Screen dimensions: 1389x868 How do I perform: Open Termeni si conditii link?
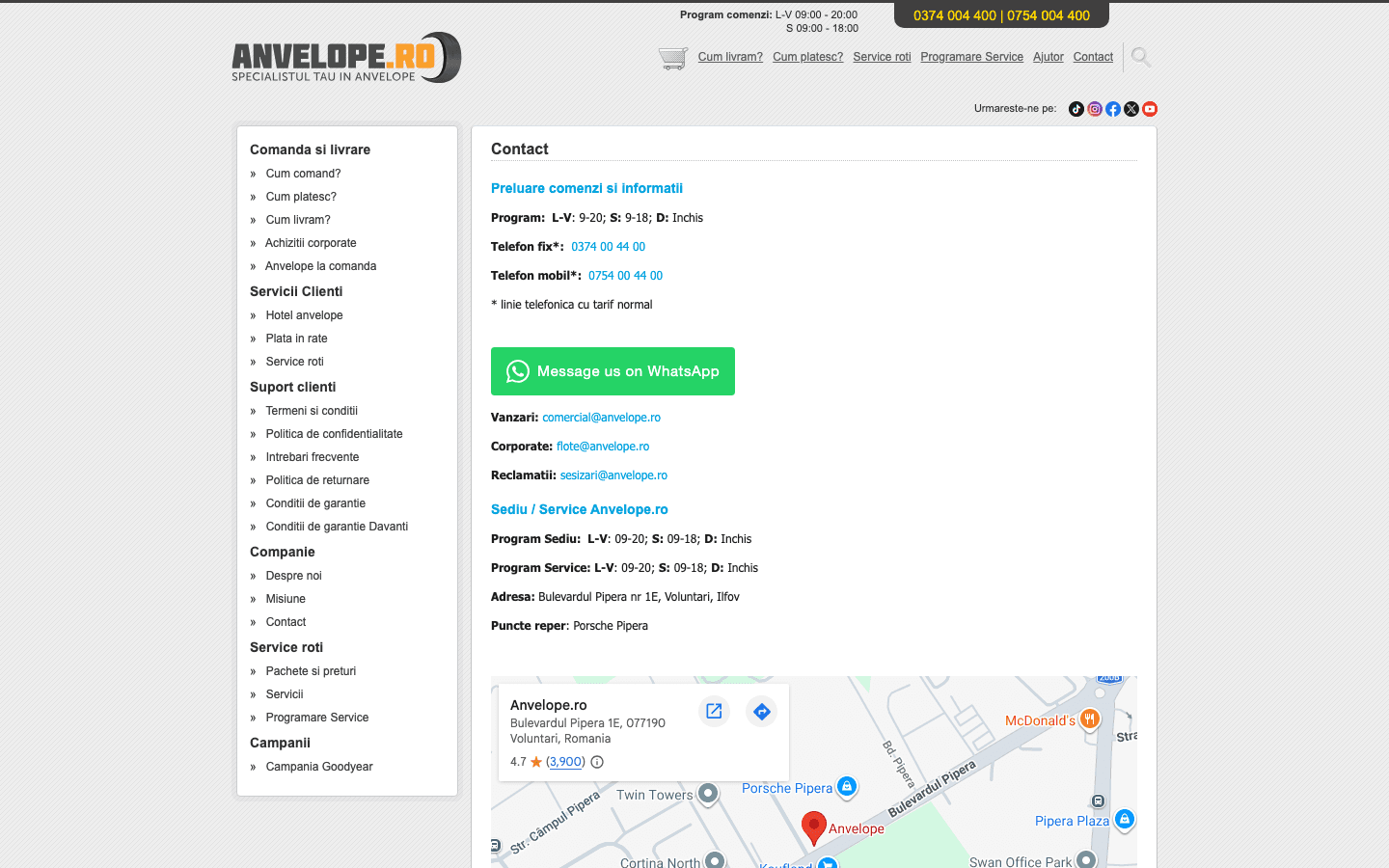click(312, 411)
